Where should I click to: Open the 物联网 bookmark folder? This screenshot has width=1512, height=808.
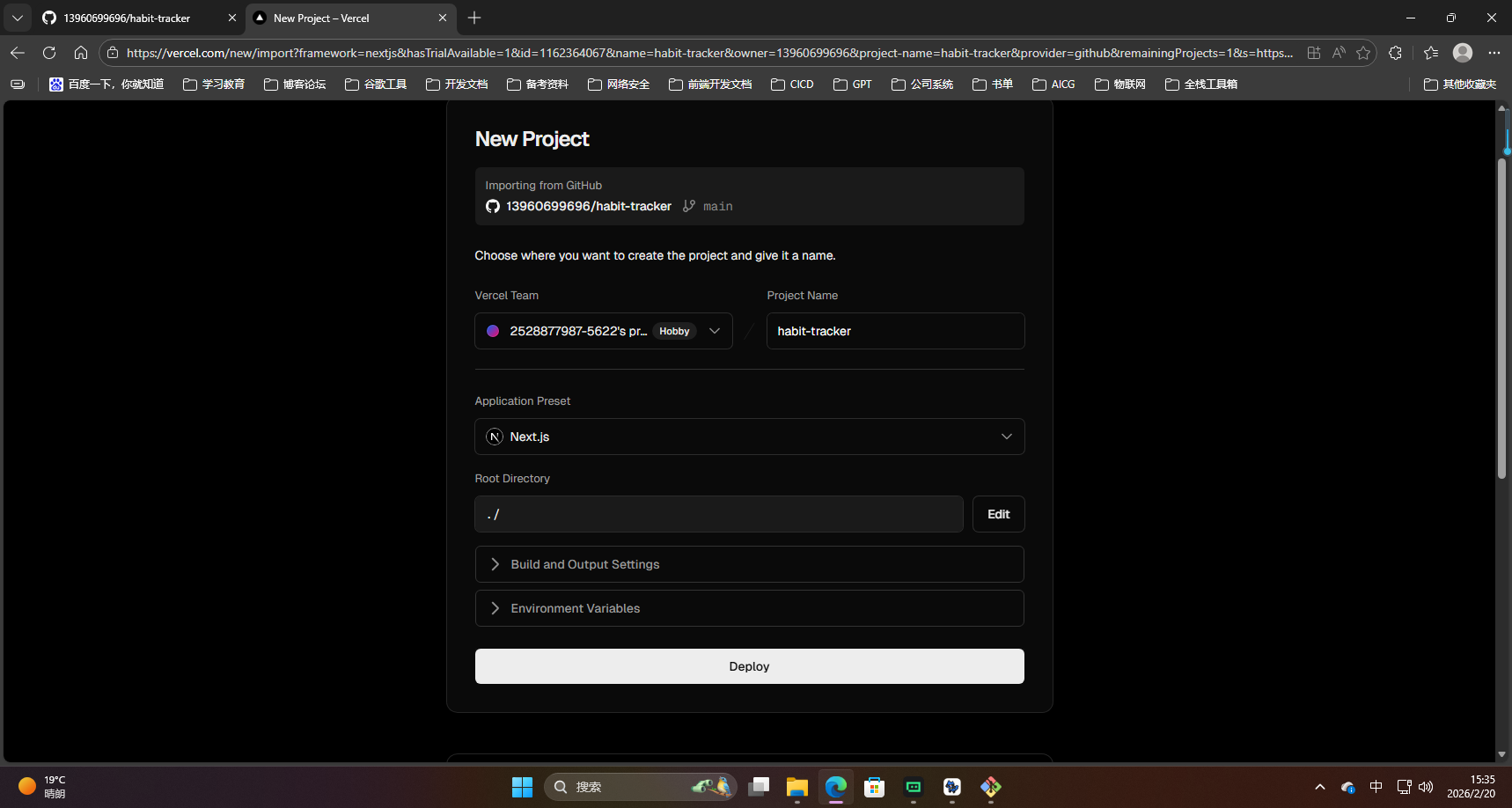pyautogui.click(x=1120, y=84)
